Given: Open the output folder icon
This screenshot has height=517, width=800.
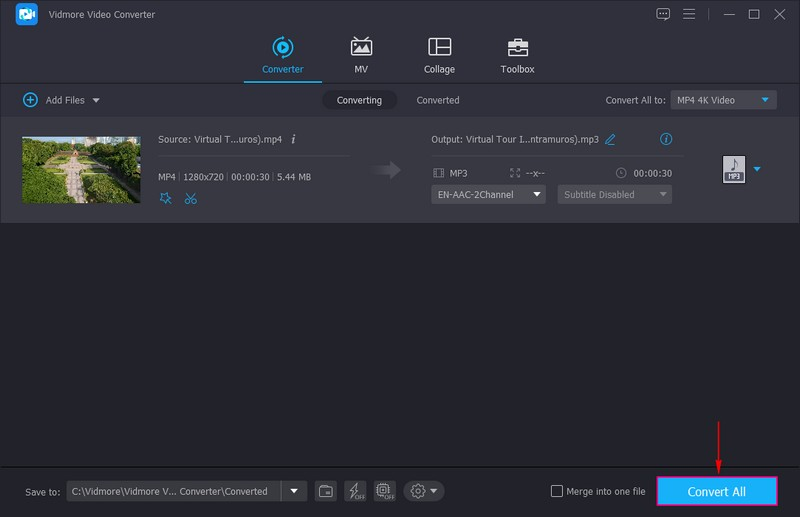Looking at the screenshot, I should [325, 491].
